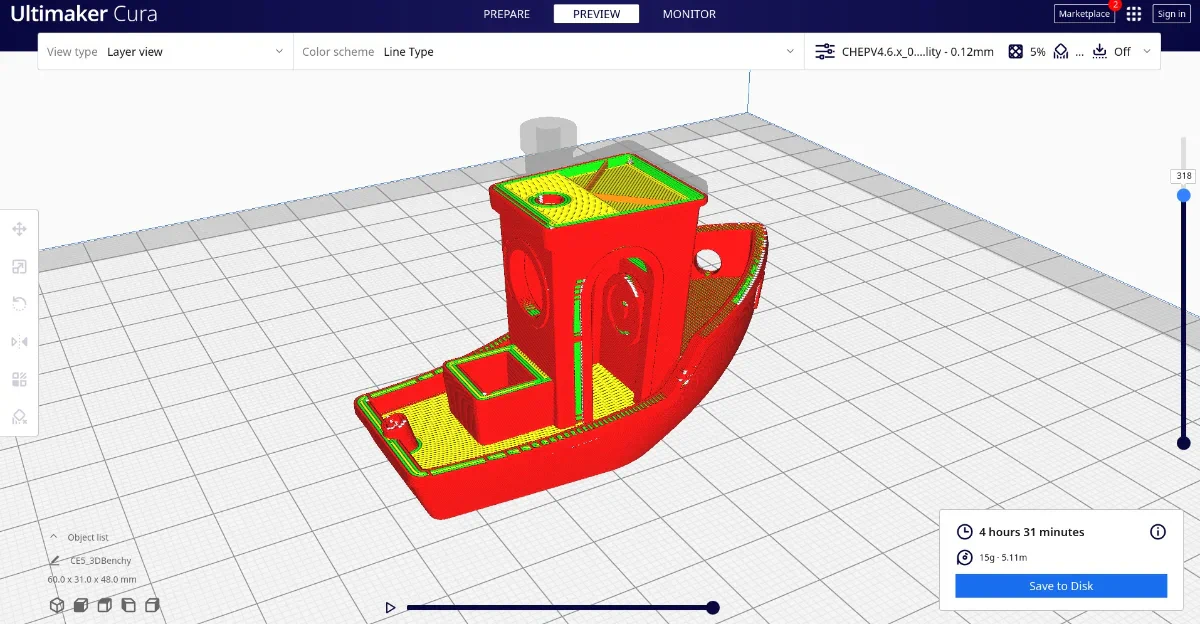Viewport: 1200px width, 624px height.
Task: Click the layer number field showing 318
Action: (x=1184, y=176)
